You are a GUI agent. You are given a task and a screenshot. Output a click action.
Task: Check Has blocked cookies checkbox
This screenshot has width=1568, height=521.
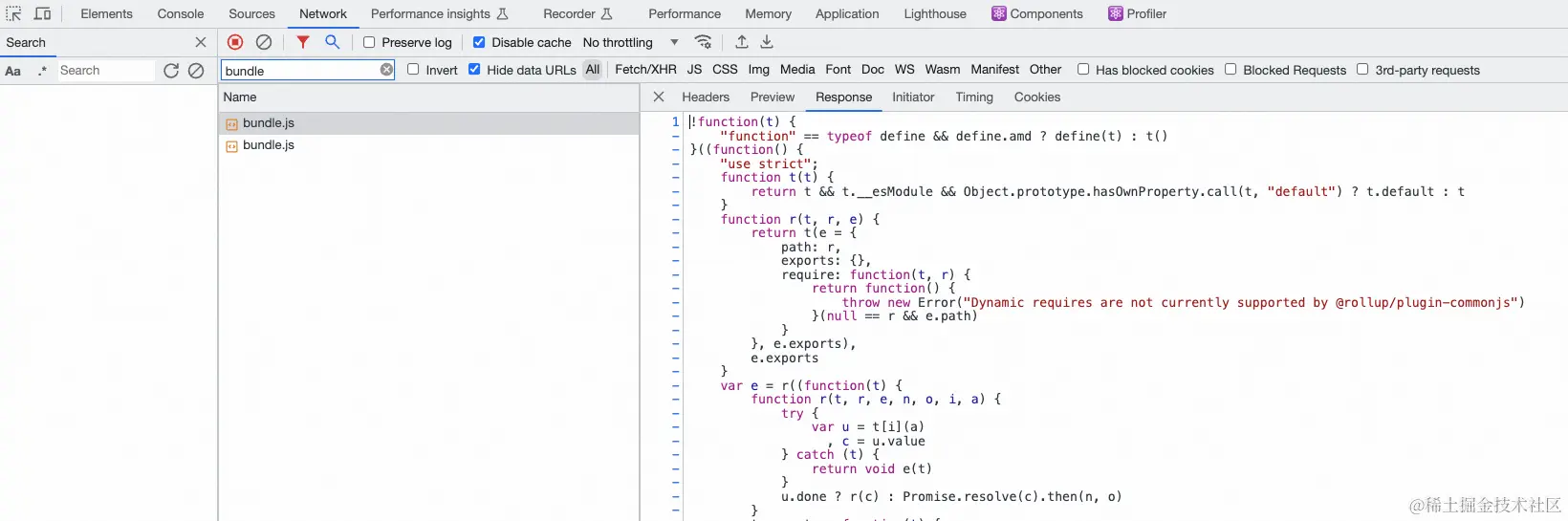(x=1083, y=69)
